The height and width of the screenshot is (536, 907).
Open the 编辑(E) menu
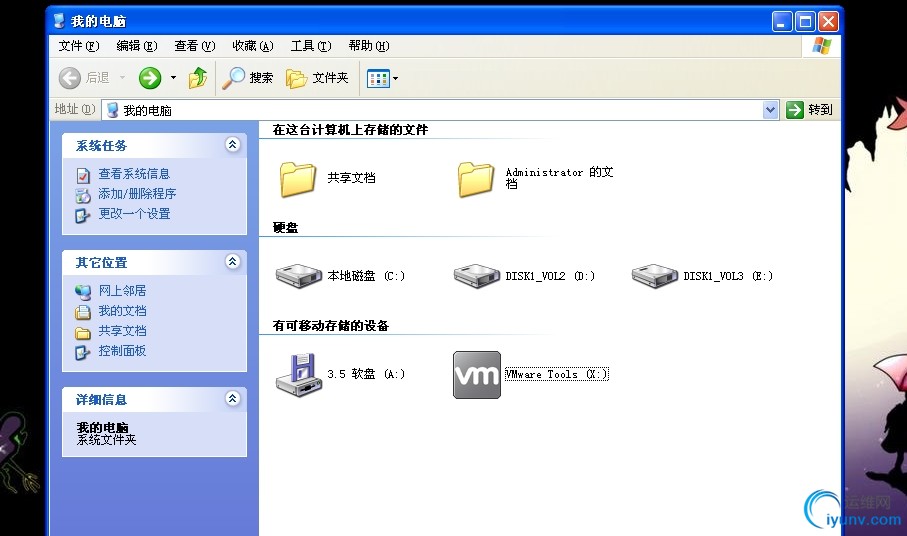pyautogui.click(x=137, y=46)
